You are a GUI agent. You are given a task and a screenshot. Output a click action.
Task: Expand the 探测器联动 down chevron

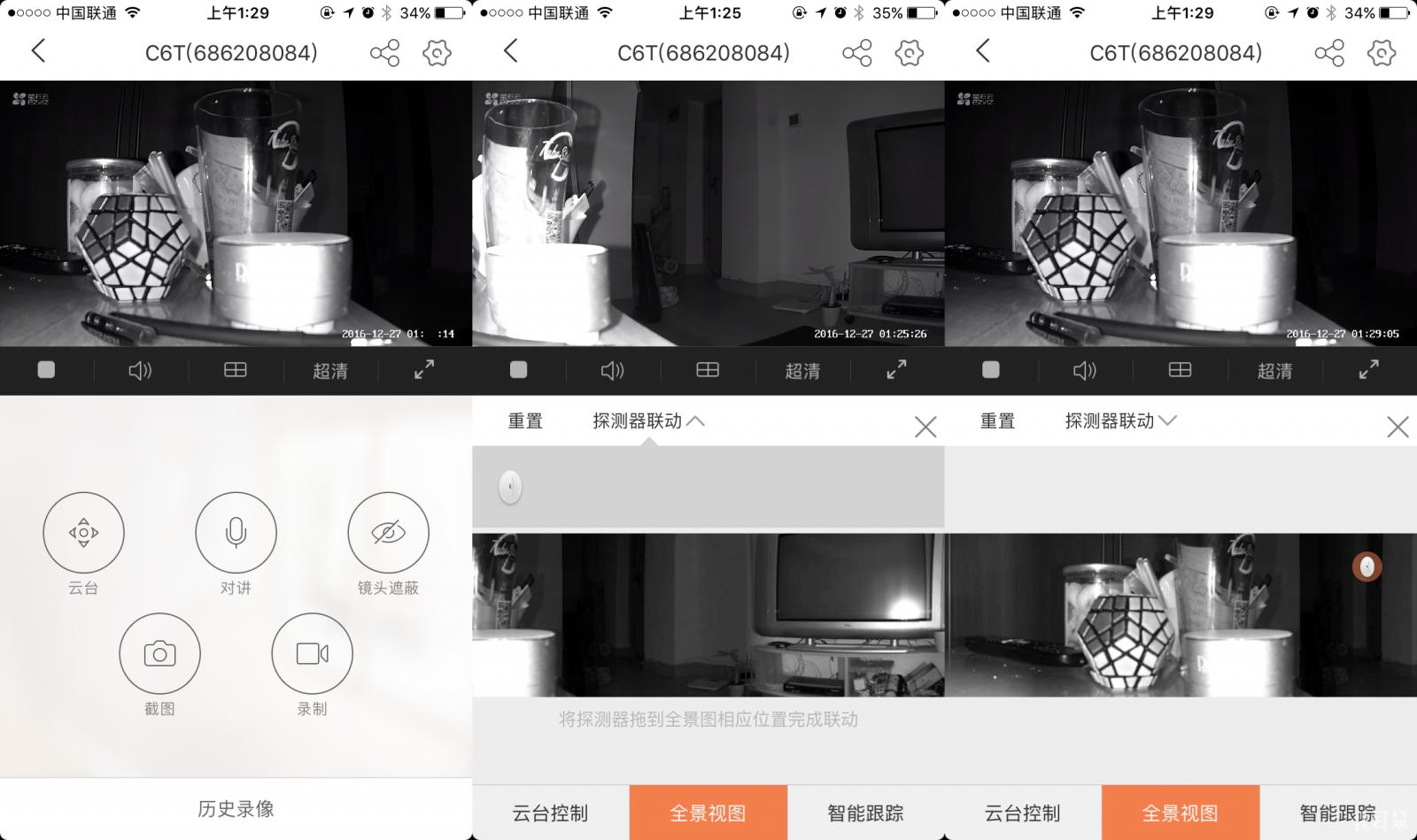[x=1168, y=420]
